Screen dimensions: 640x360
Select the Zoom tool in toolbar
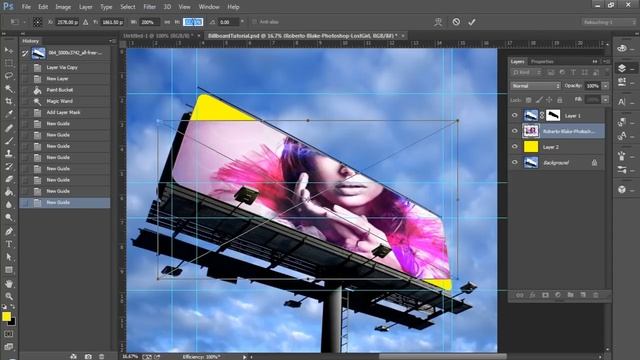[9, 296]
